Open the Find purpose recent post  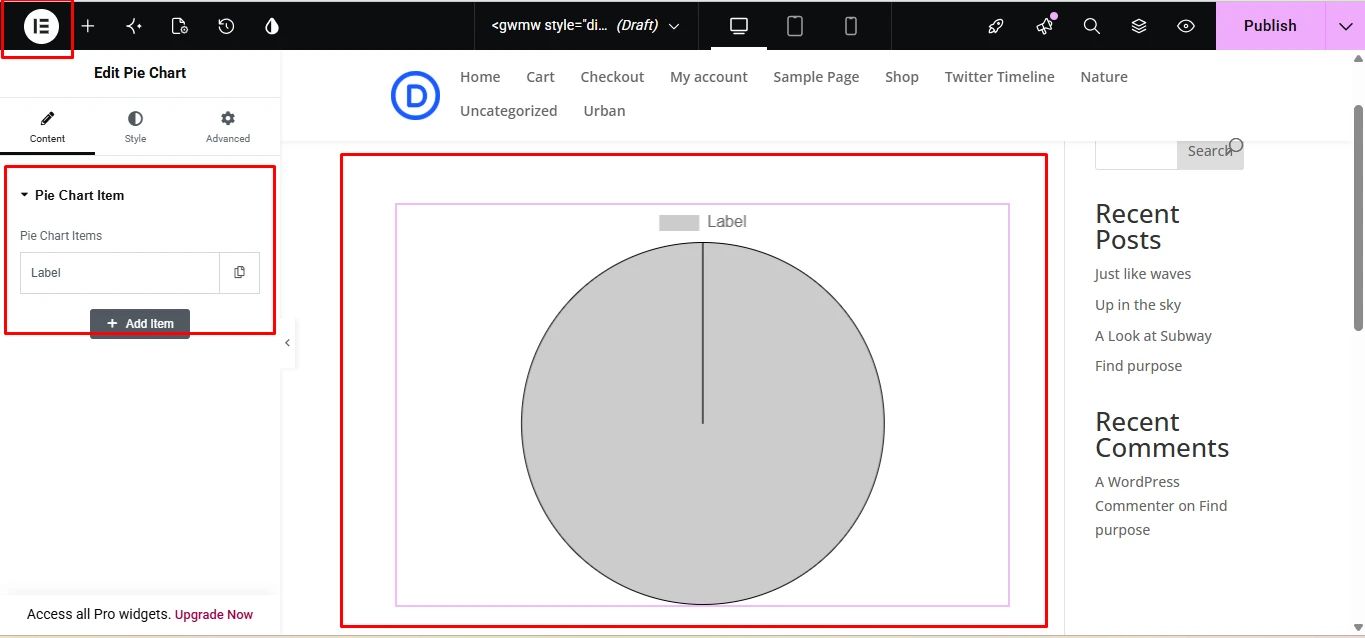[1138, 366]
